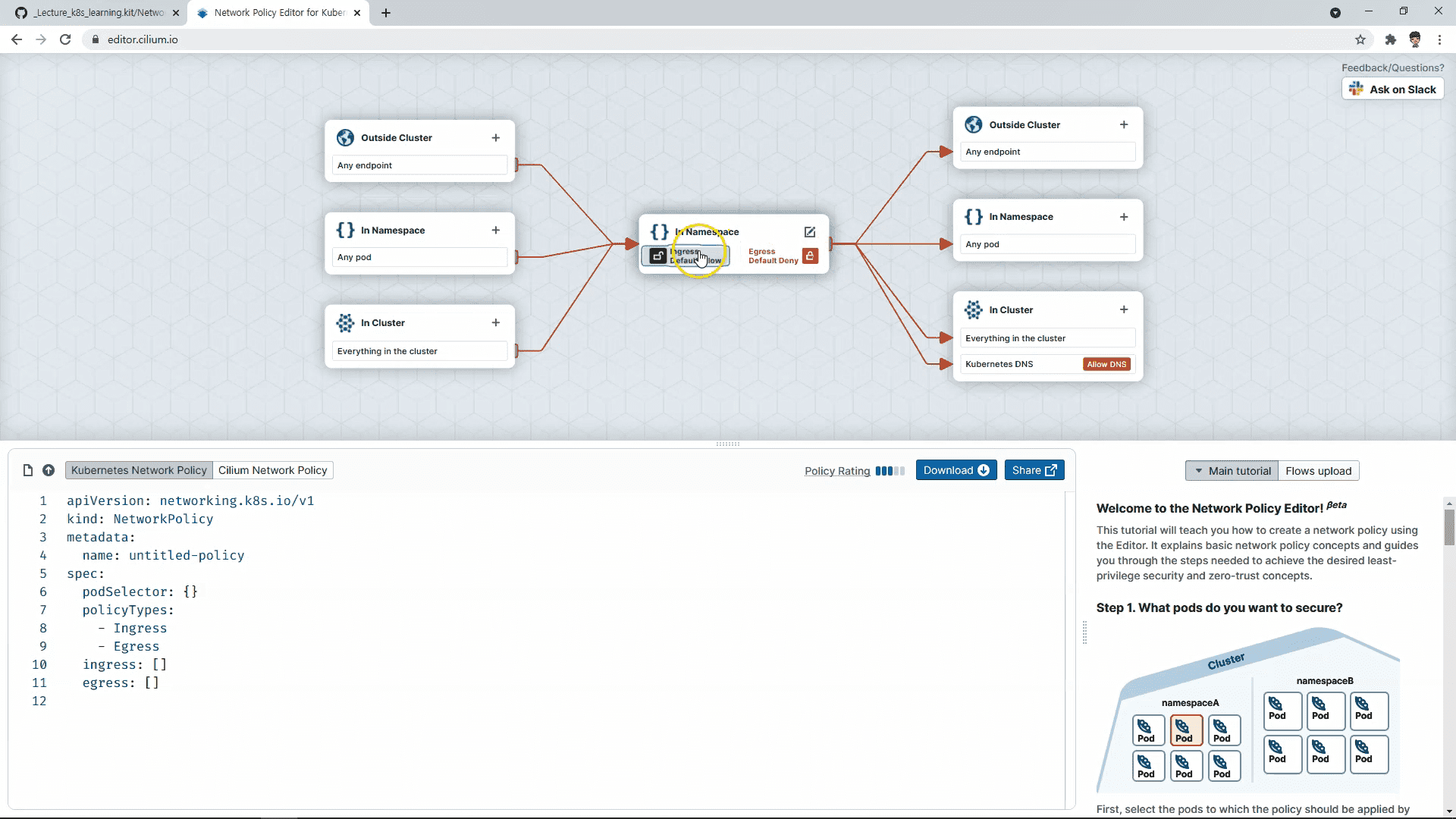Open Ask on Slack link
1456x819 pixels.
tap(1392, 89)
